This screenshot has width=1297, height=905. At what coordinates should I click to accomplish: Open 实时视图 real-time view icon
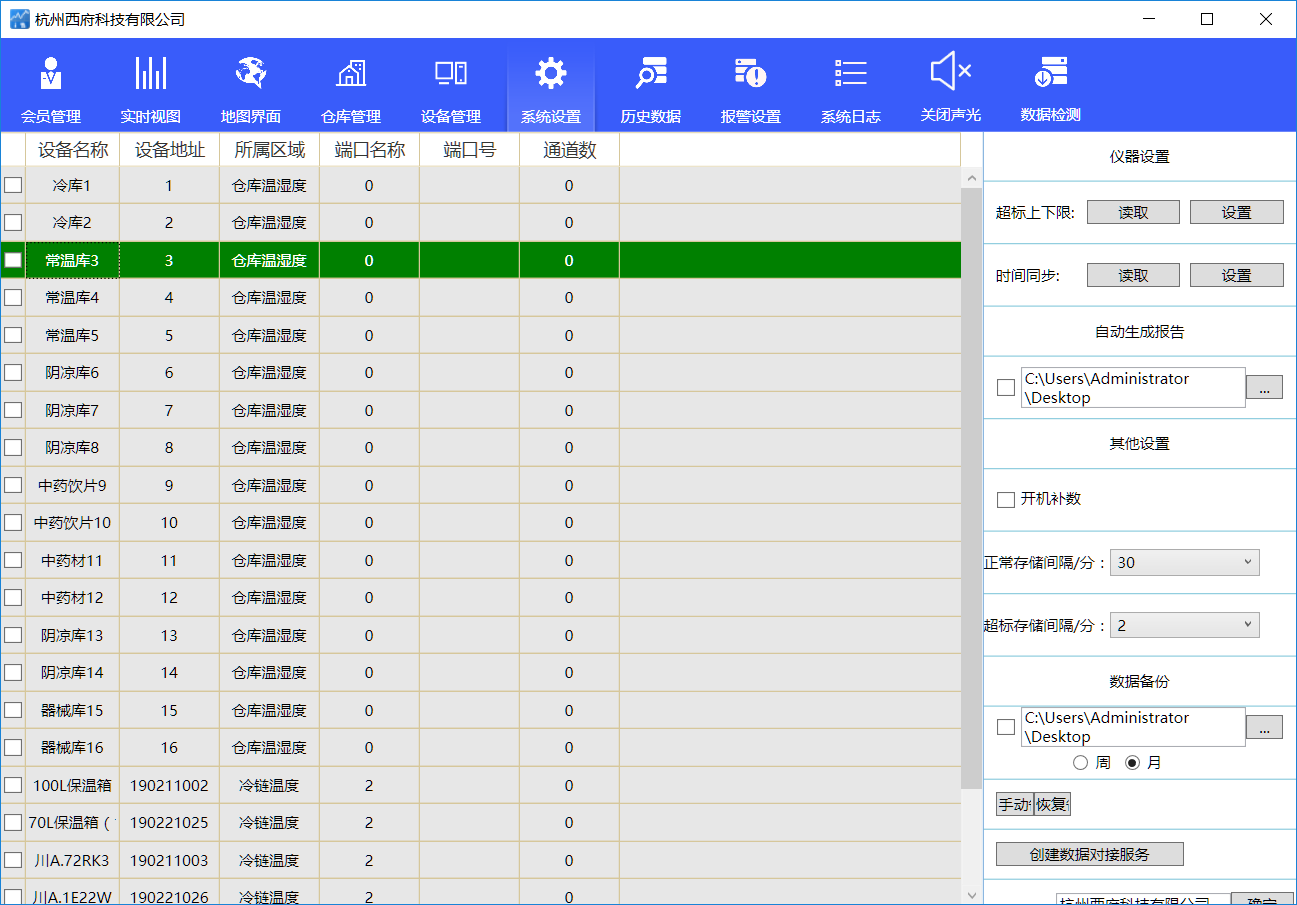tap(151, 73)
